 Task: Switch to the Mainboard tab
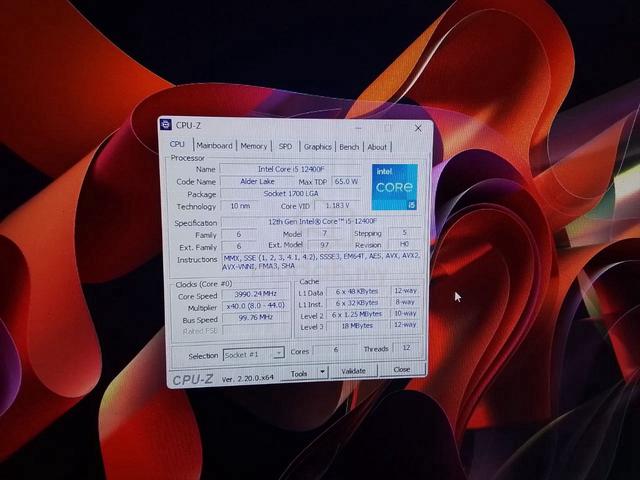tap(214, 145)
